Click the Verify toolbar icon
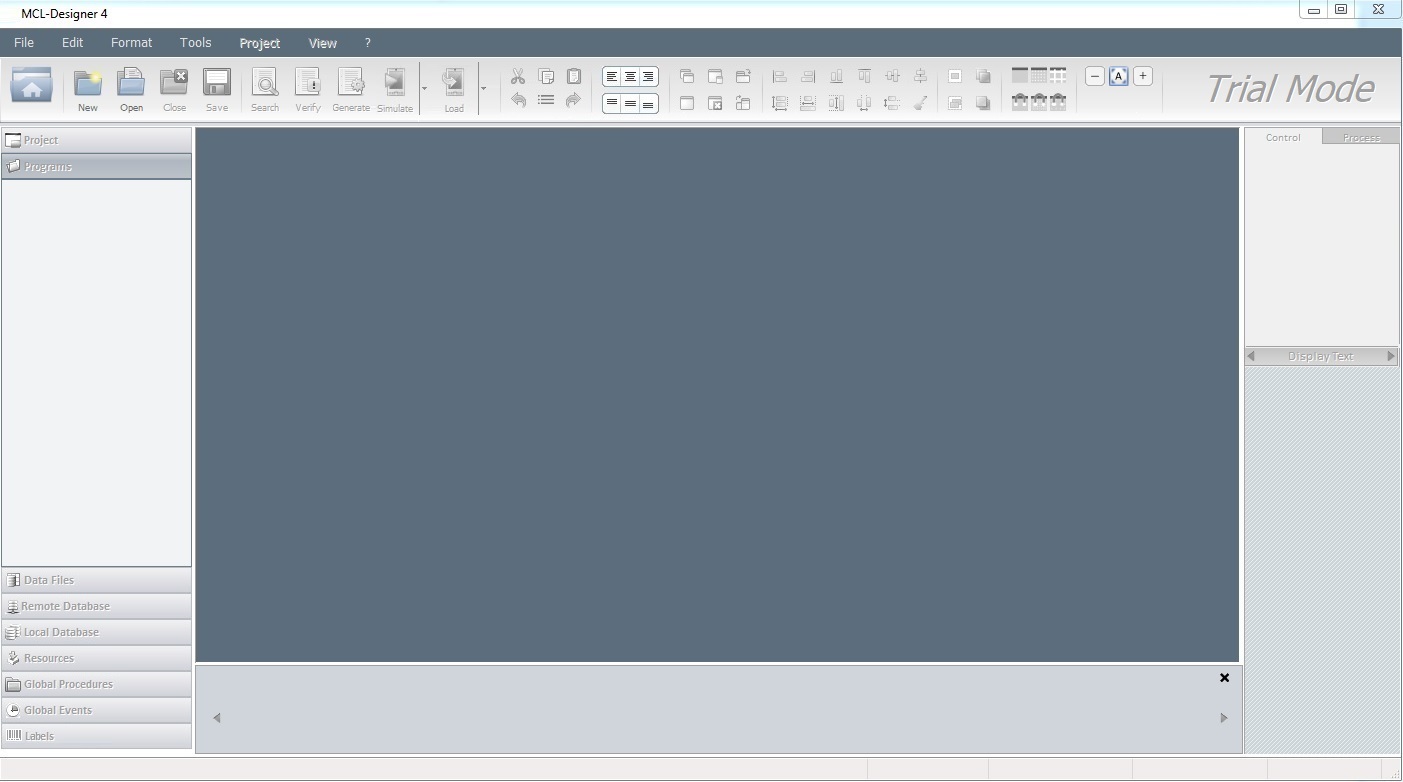Screen dimensions: 1403x782 tap(308, 89)
